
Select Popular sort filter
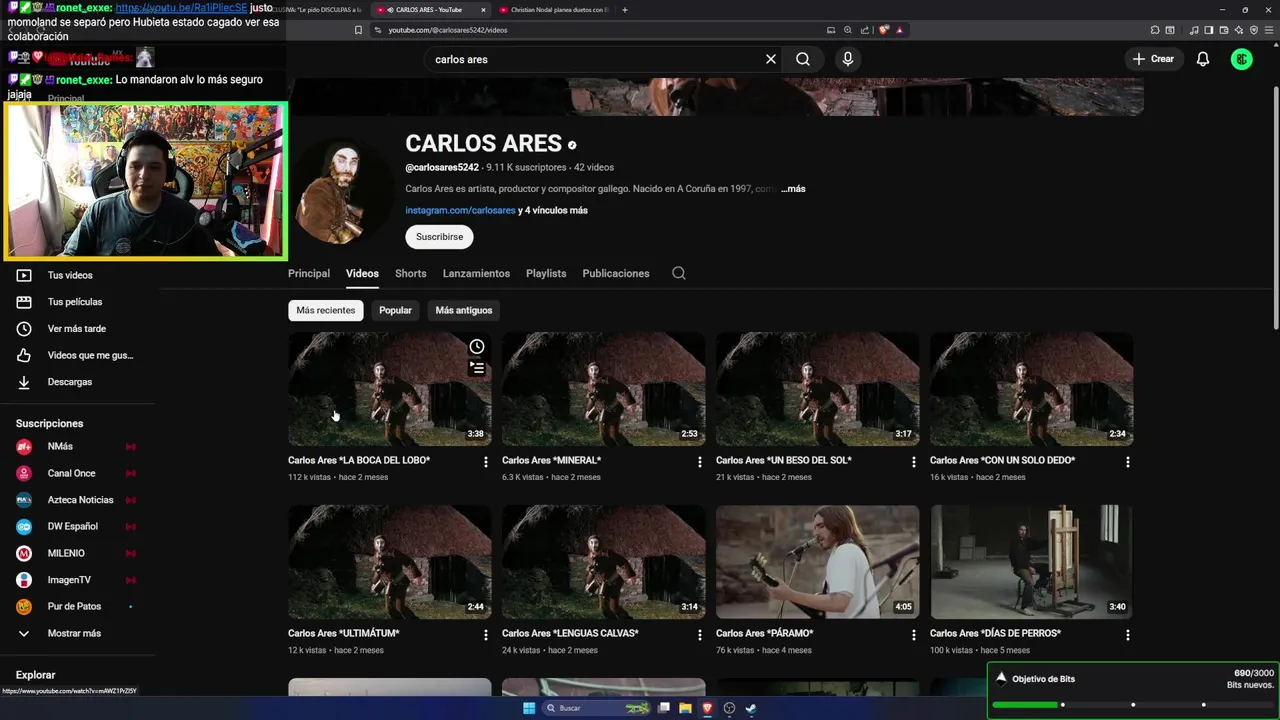(395, 310)
